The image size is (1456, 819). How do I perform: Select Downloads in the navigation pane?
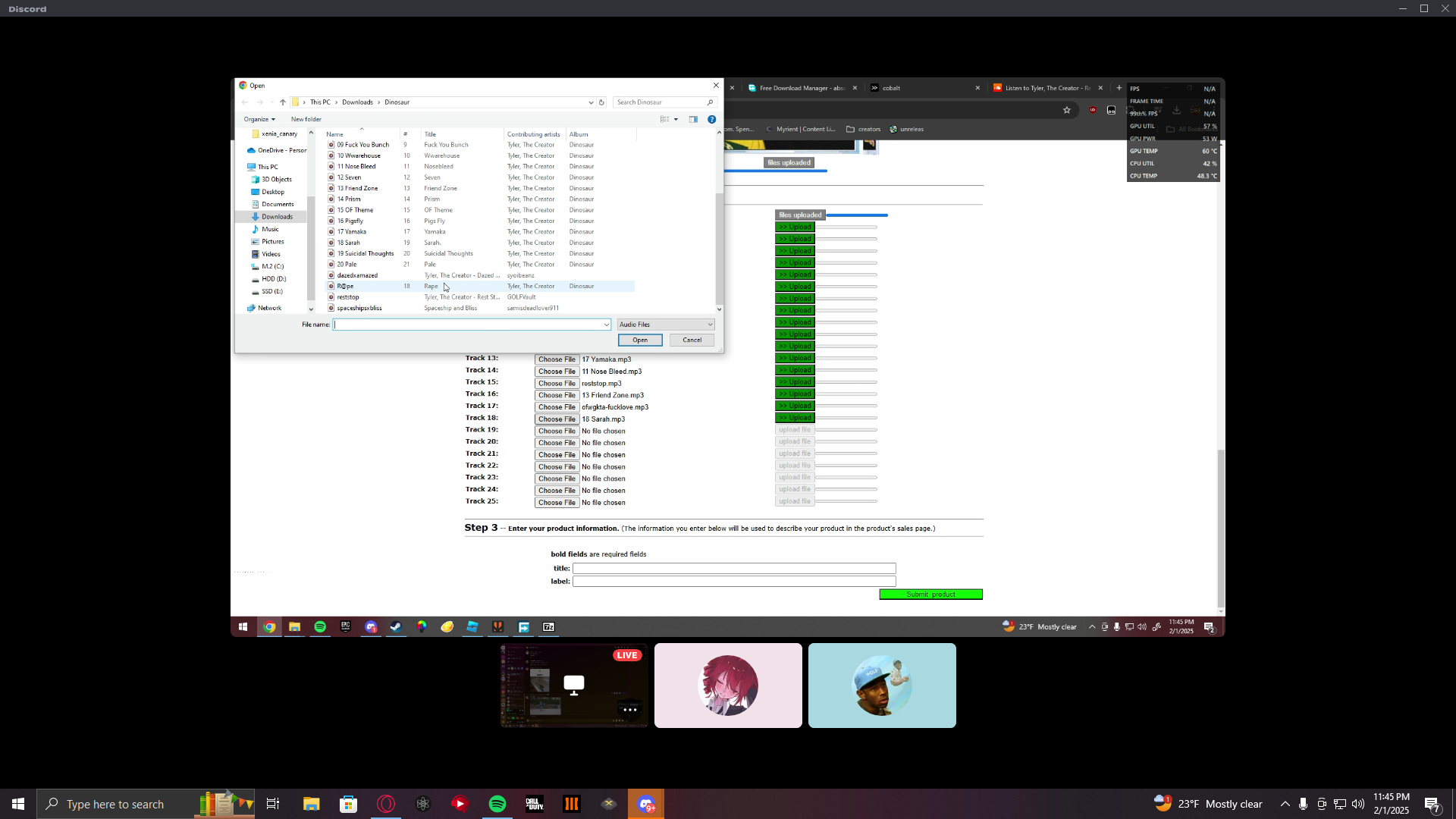(277, 217)
